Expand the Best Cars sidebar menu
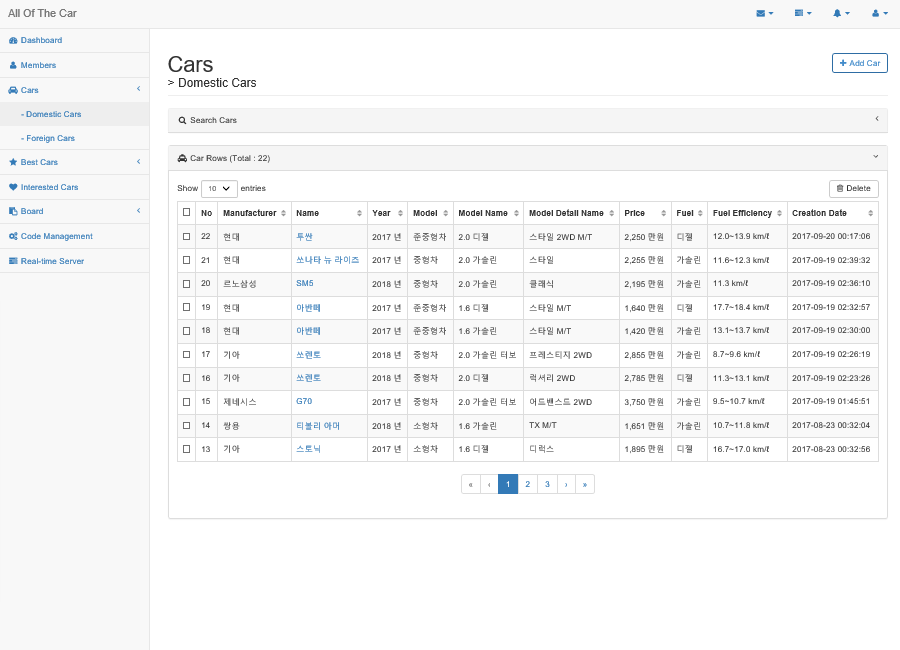The image size is (900, 650). [x=74, y=162]
